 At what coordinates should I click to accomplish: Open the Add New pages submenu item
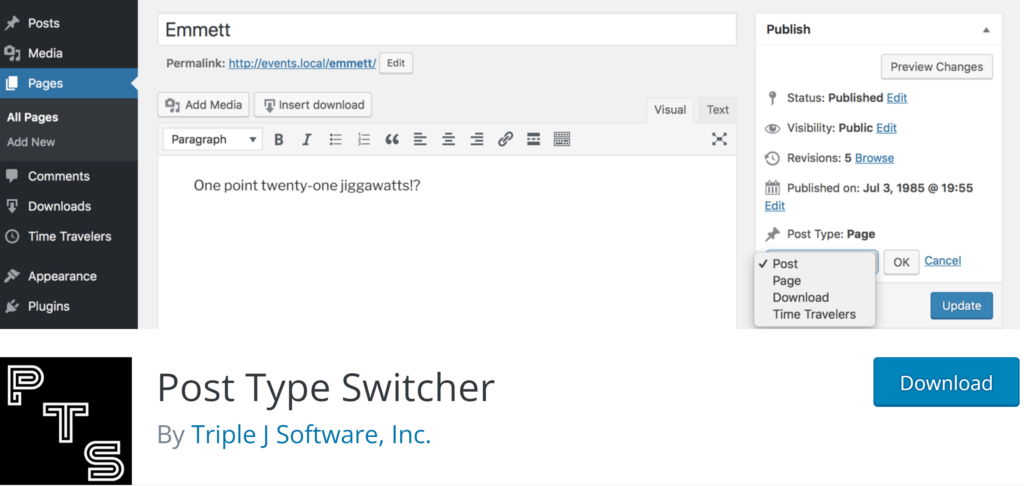[31, 142]
